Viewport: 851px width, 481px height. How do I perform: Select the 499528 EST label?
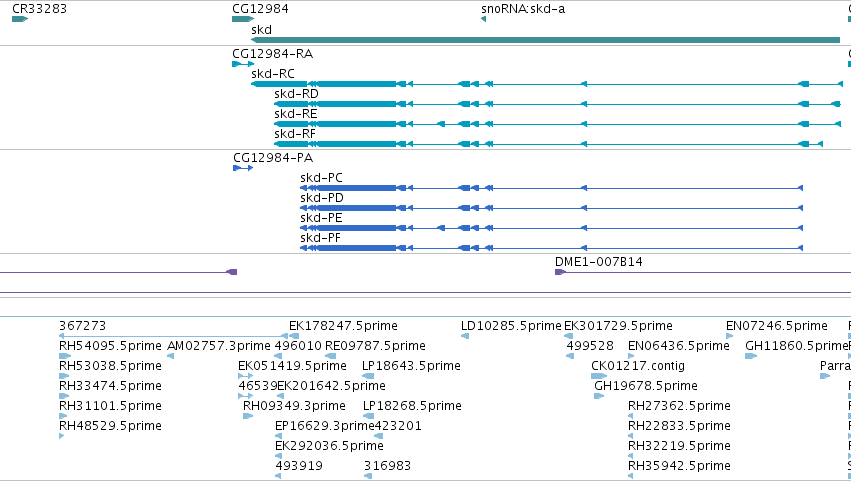tap(590, 346)
